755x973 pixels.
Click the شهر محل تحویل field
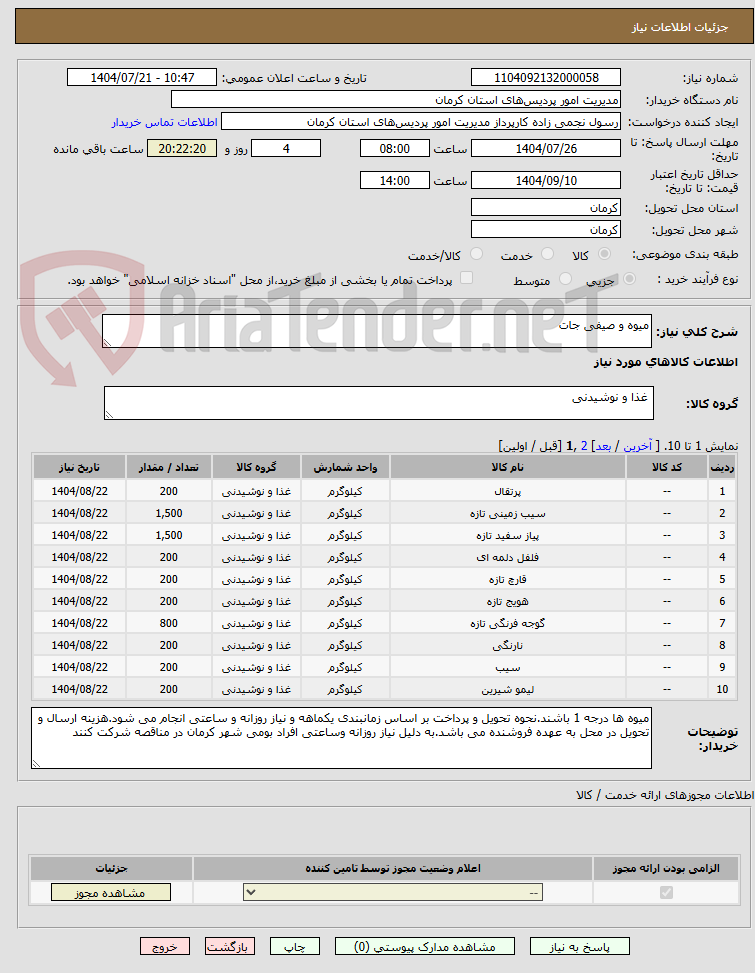[546, 230]
